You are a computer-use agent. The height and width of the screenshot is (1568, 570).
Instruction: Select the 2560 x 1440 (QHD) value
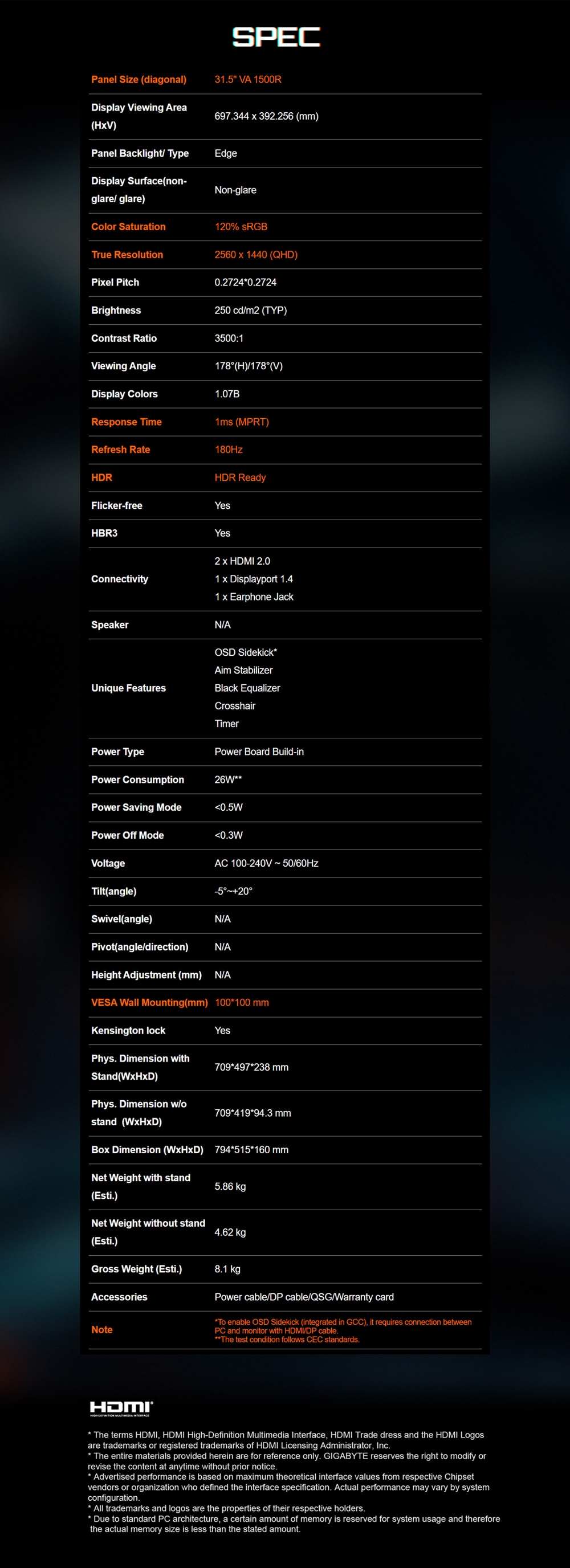click(x=256, y=255)
